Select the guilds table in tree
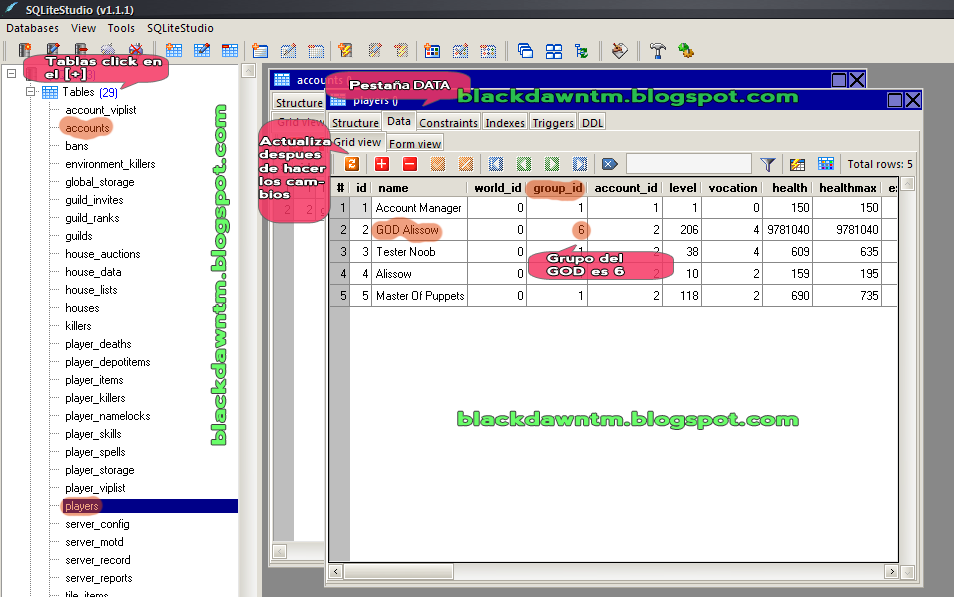 79,236
